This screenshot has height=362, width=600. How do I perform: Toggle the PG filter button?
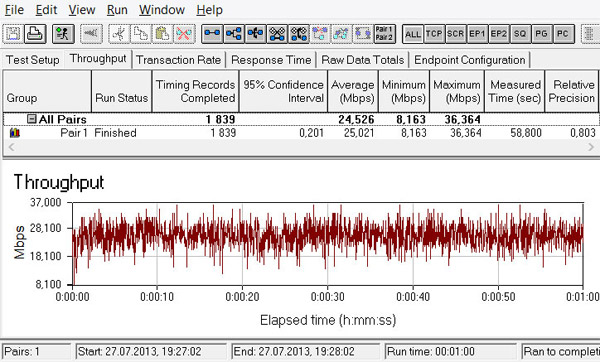[x=541, y=34]
